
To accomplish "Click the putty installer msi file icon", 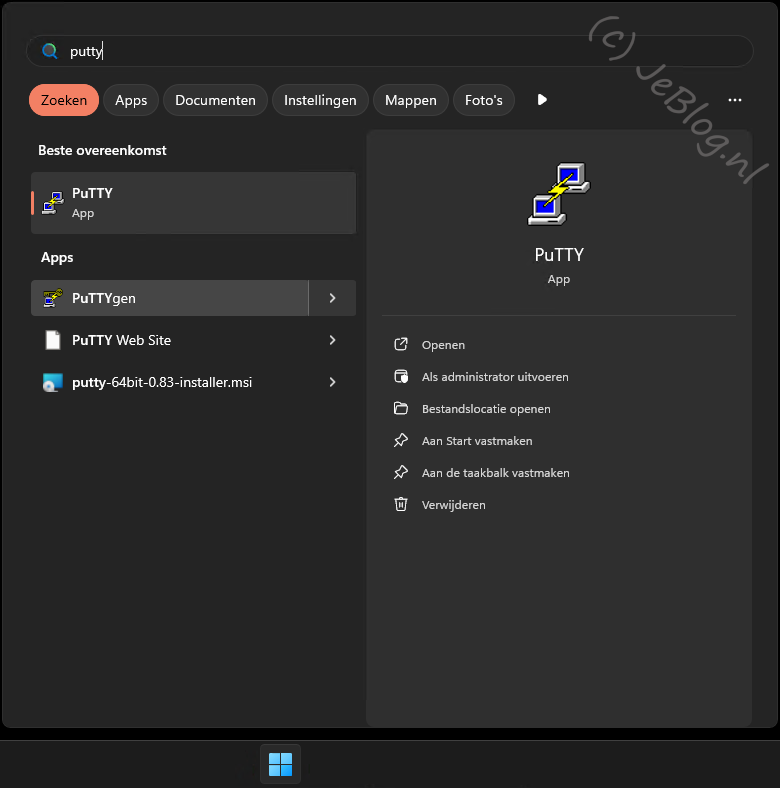I will (53, 382).
